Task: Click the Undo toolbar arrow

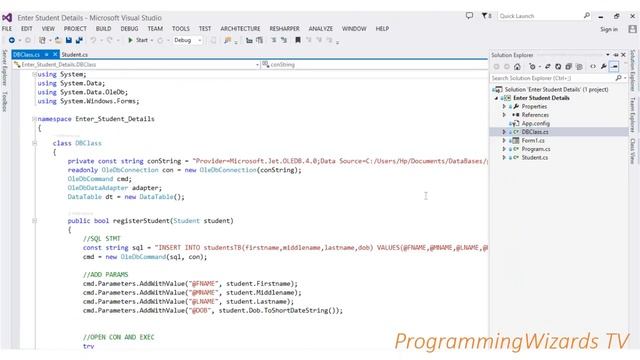Action: click(93, 40)
